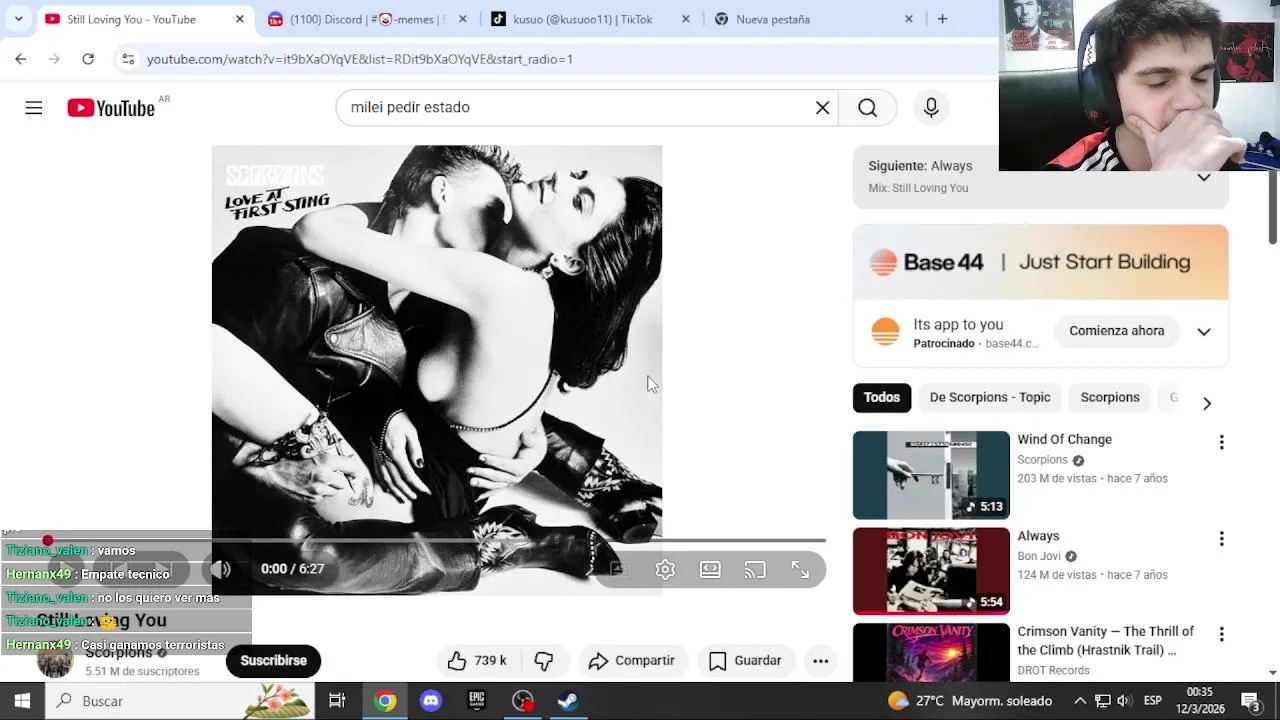Click the address bar URL
Image resolution: width=1280 pixels, height=720 pixels.
coord(360,59)
